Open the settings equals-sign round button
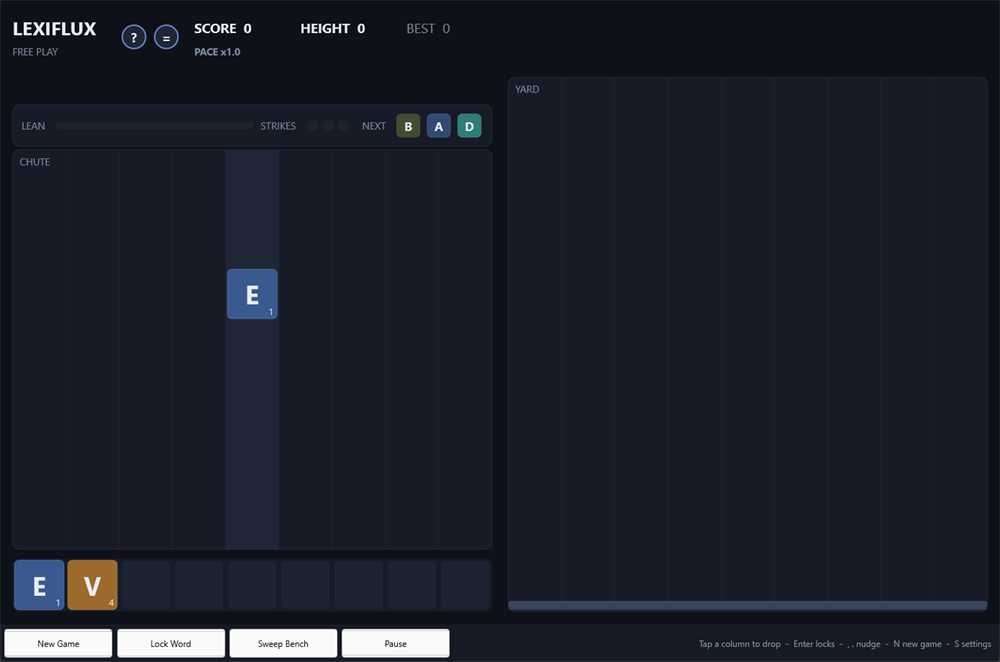1000x662 pixels. click(x=166, y=38)
